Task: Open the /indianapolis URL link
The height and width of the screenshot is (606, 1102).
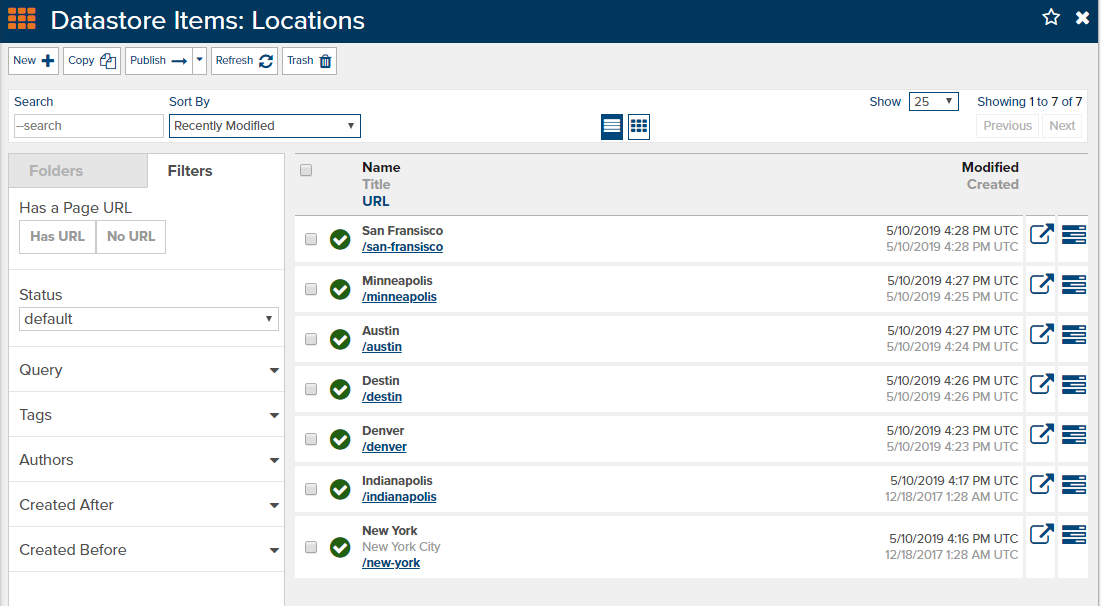Action: click(399, 496)
